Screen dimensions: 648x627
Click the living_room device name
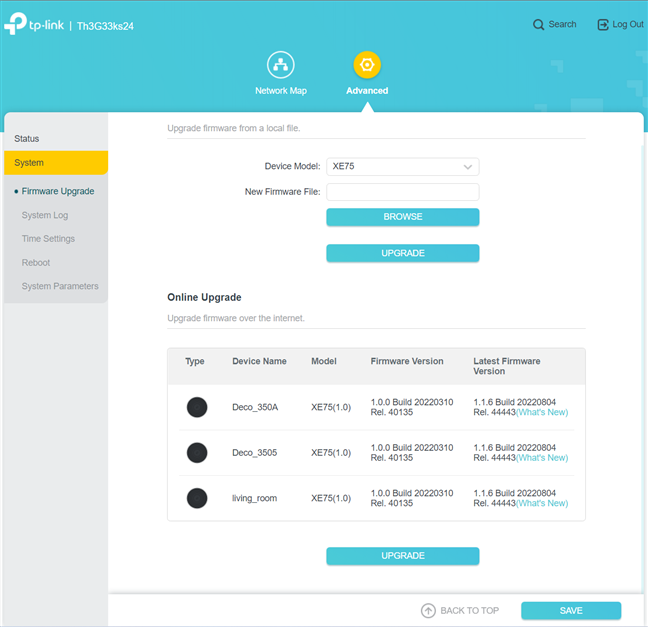(255, 498)
